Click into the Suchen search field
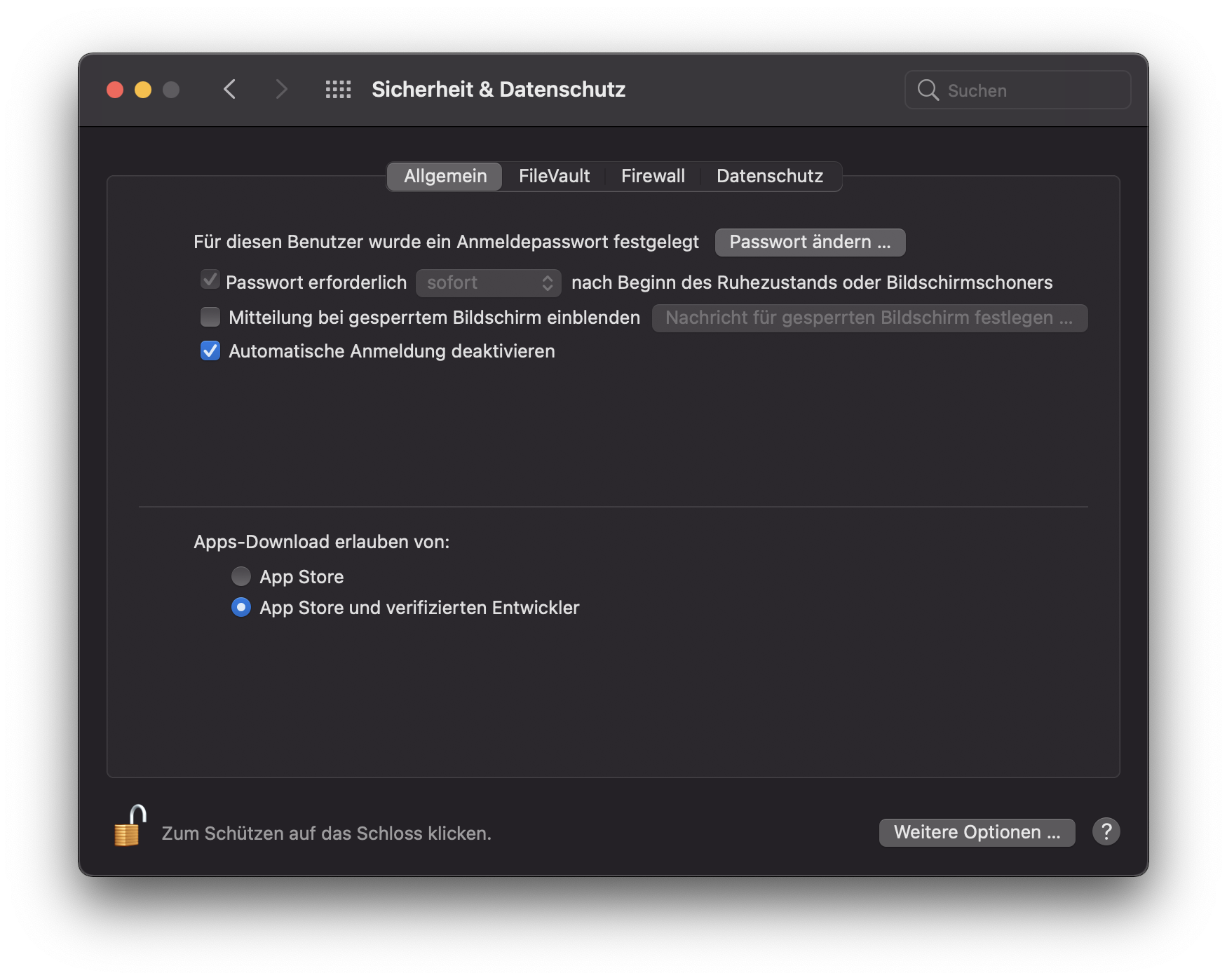Screen dimensions: 1227x980 pyautogui.click(x=1031, y=90)
